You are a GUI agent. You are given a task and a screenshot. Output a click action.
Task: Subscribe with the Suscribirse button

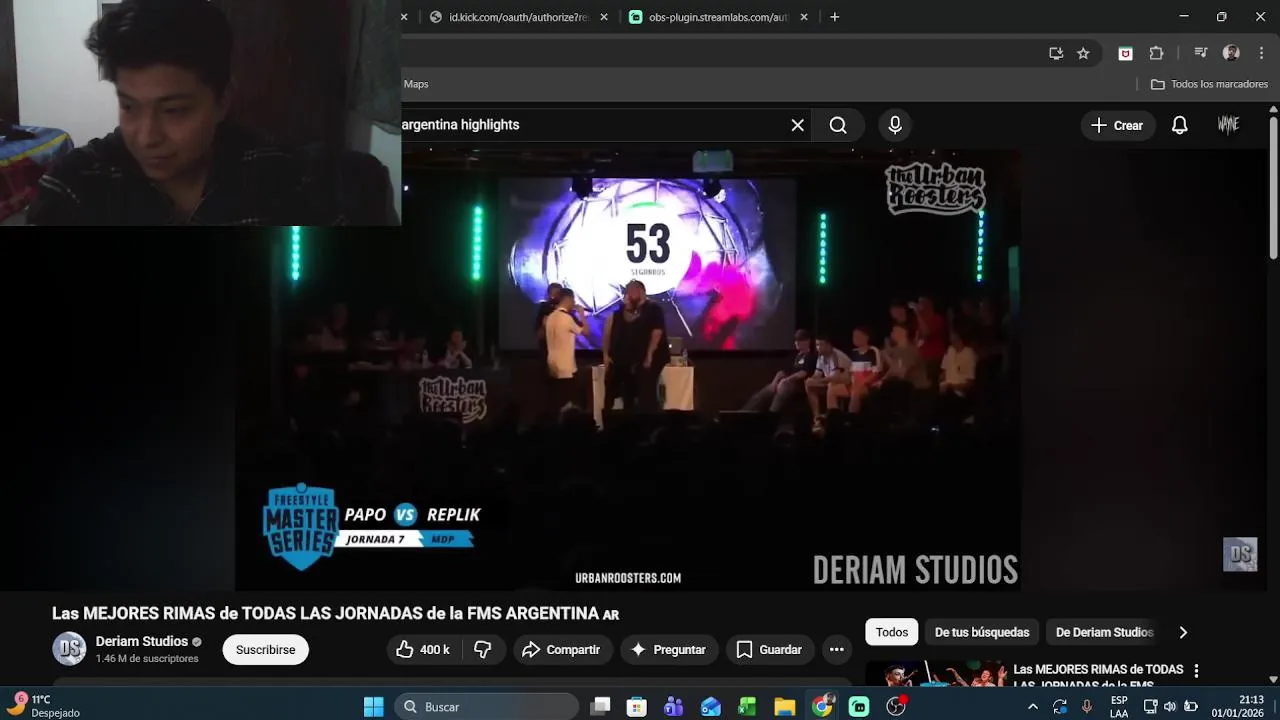265,650
